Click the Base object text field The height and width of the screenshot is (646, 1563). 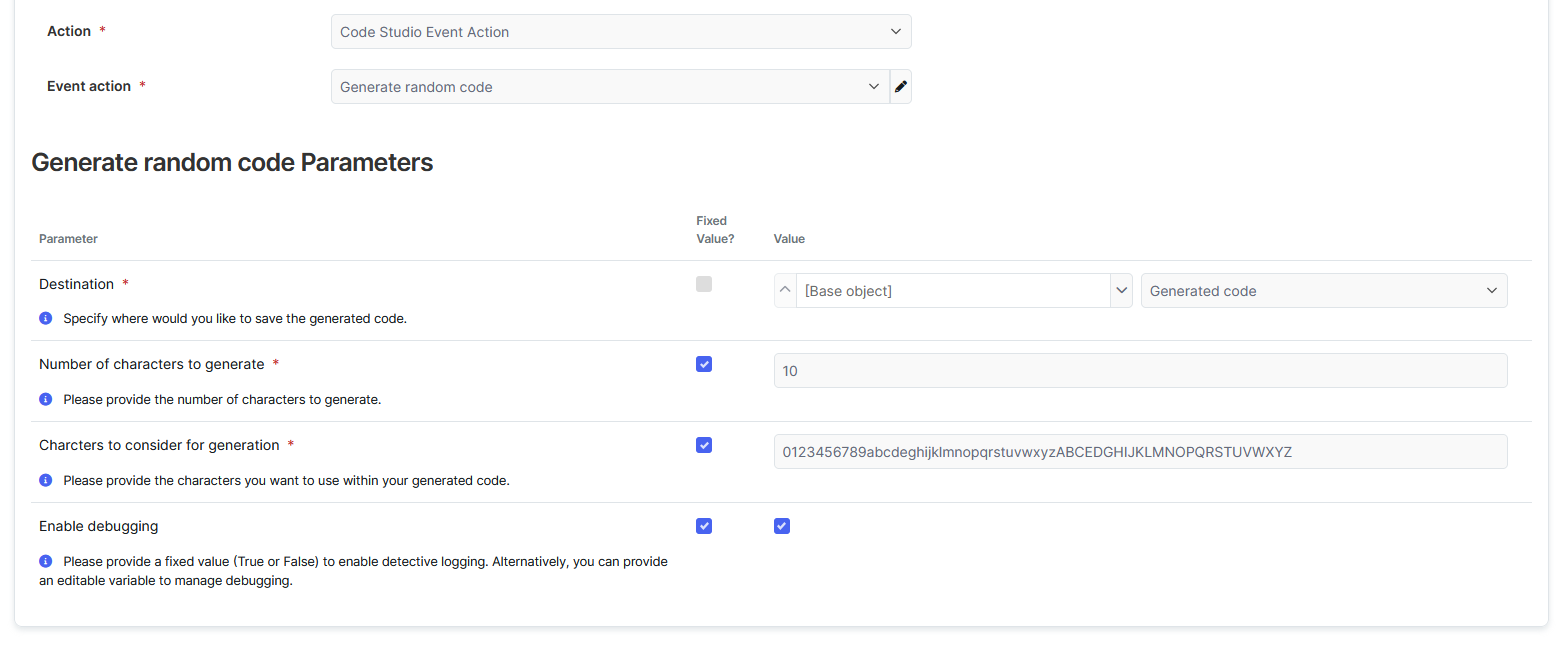[x=952, y=291]
